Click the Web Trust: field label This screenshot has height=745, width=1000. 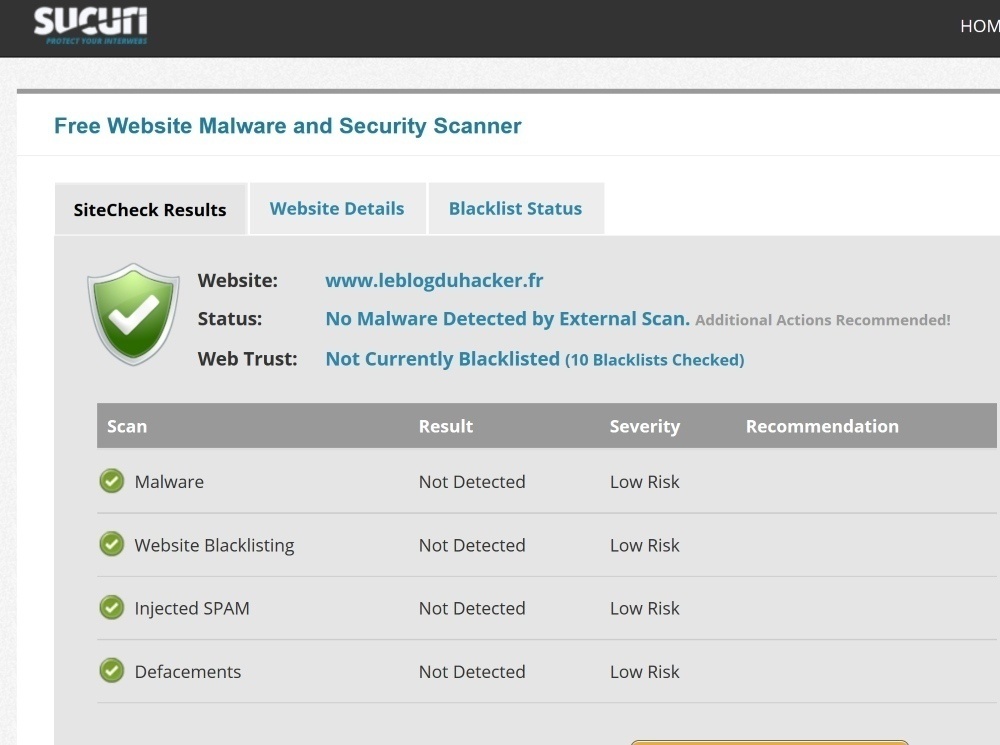[247, 359]
